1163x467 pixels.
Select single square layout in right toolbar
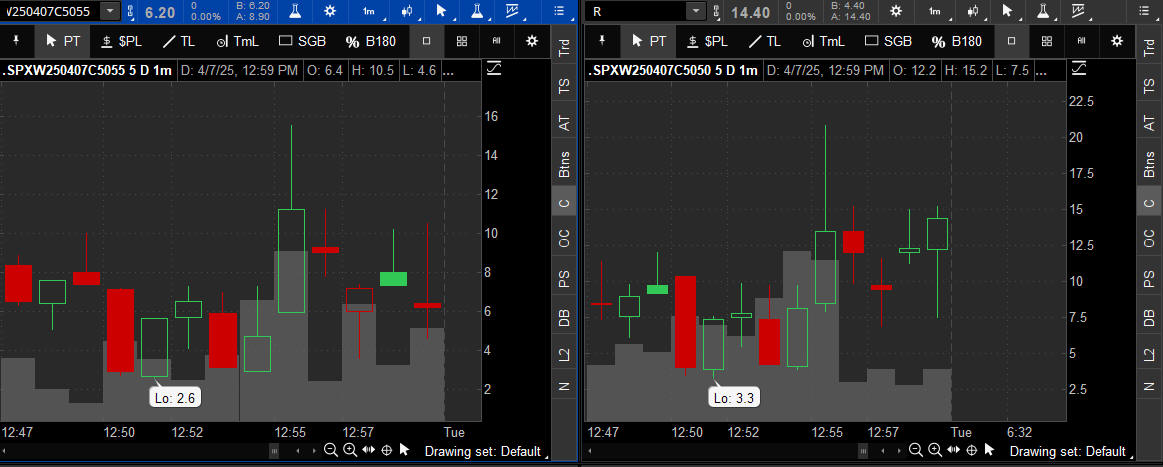coord(1012,42)
